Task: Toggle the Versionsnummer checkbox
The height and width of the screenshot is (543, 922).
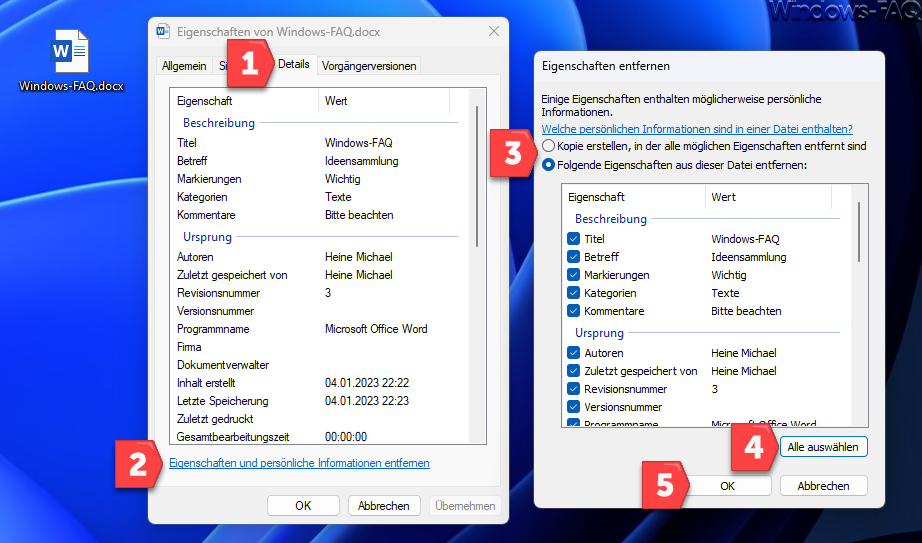Action: point(573,407)
